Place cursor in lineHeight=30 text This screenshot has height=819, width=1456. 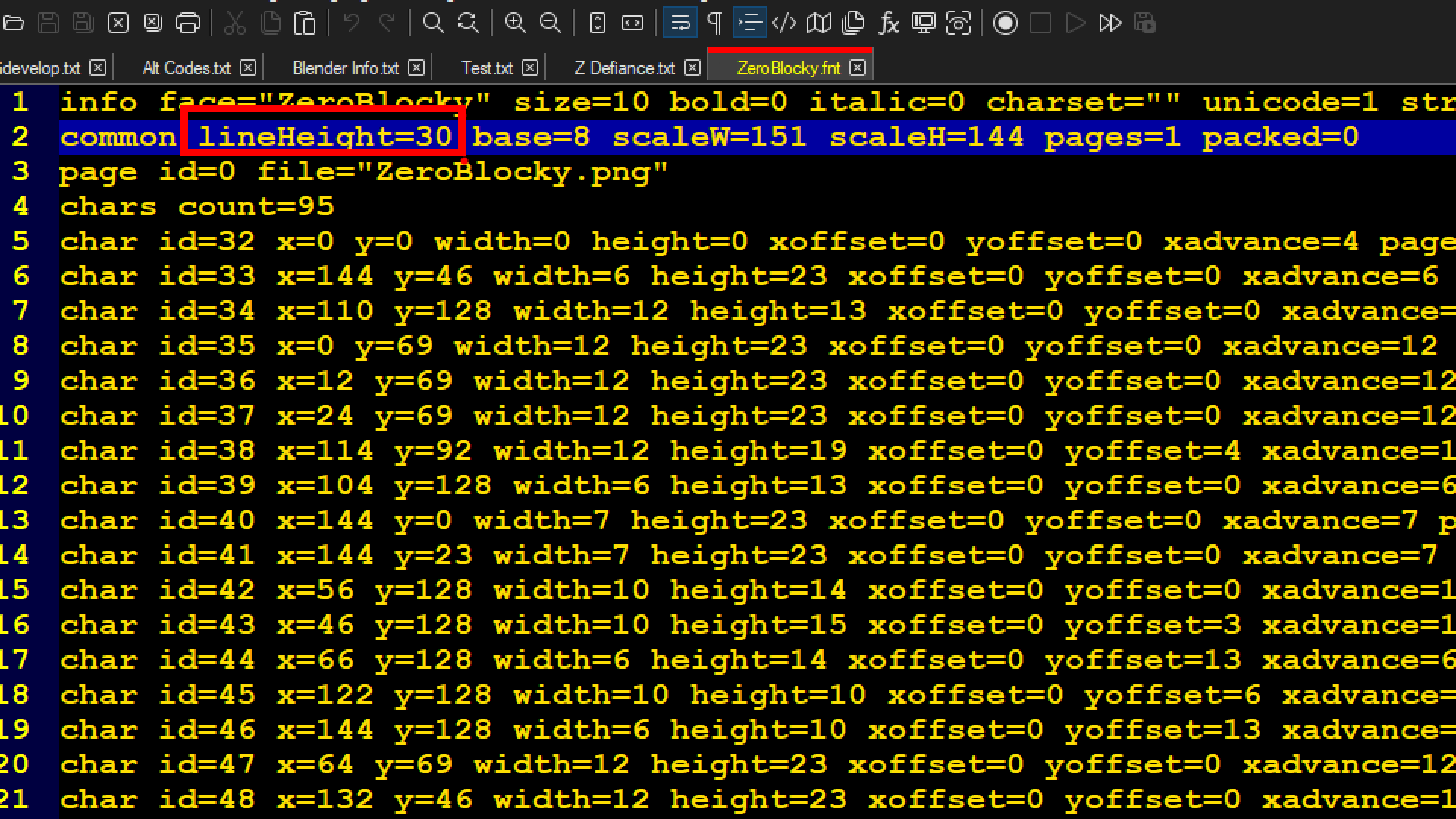pyautogui.click(x=325, y=137)
